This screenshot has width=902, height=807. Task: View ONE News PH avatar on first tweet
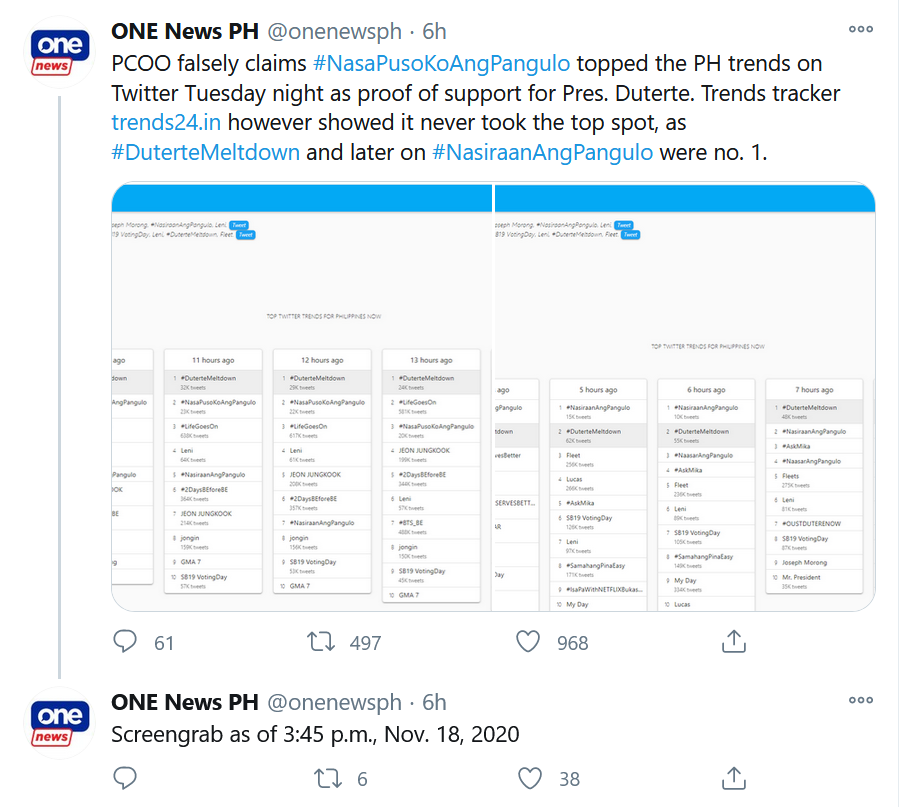click(60, 53)
